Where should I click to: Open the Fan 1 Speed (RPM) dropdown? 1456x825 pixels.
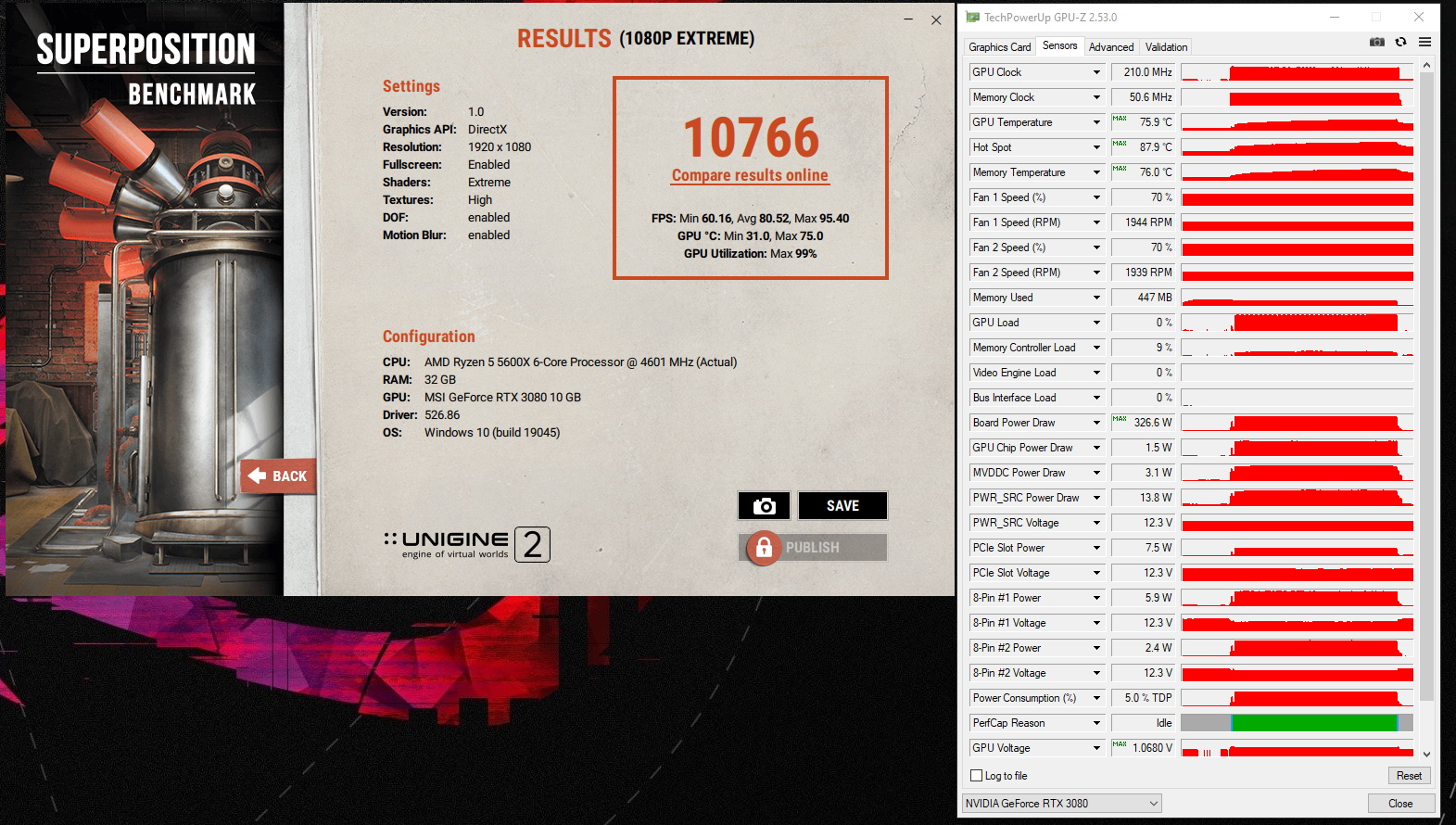1096,222
